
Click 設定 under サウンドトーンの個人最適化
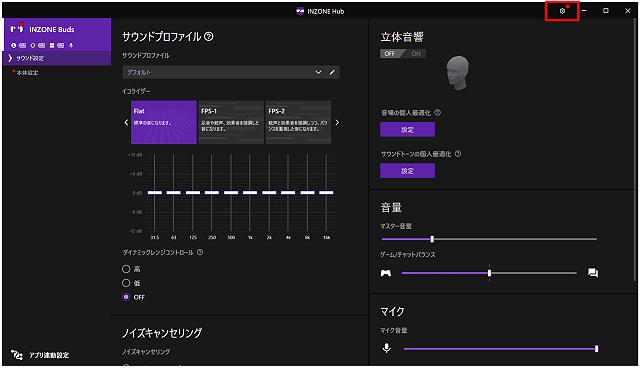point(407,171)
